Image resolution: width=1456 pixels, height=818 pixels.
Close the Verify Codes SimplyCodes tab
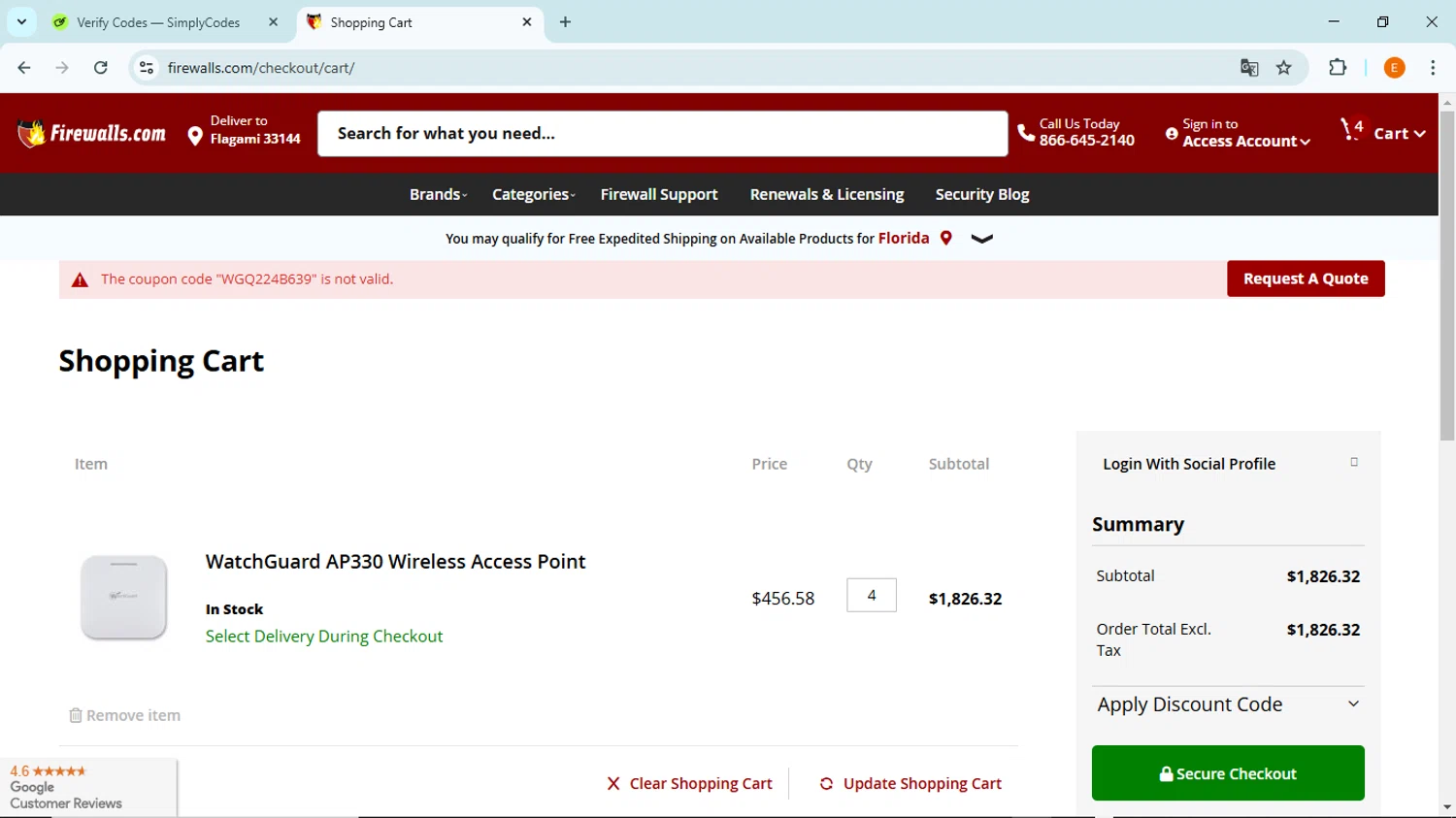[274, 22]
